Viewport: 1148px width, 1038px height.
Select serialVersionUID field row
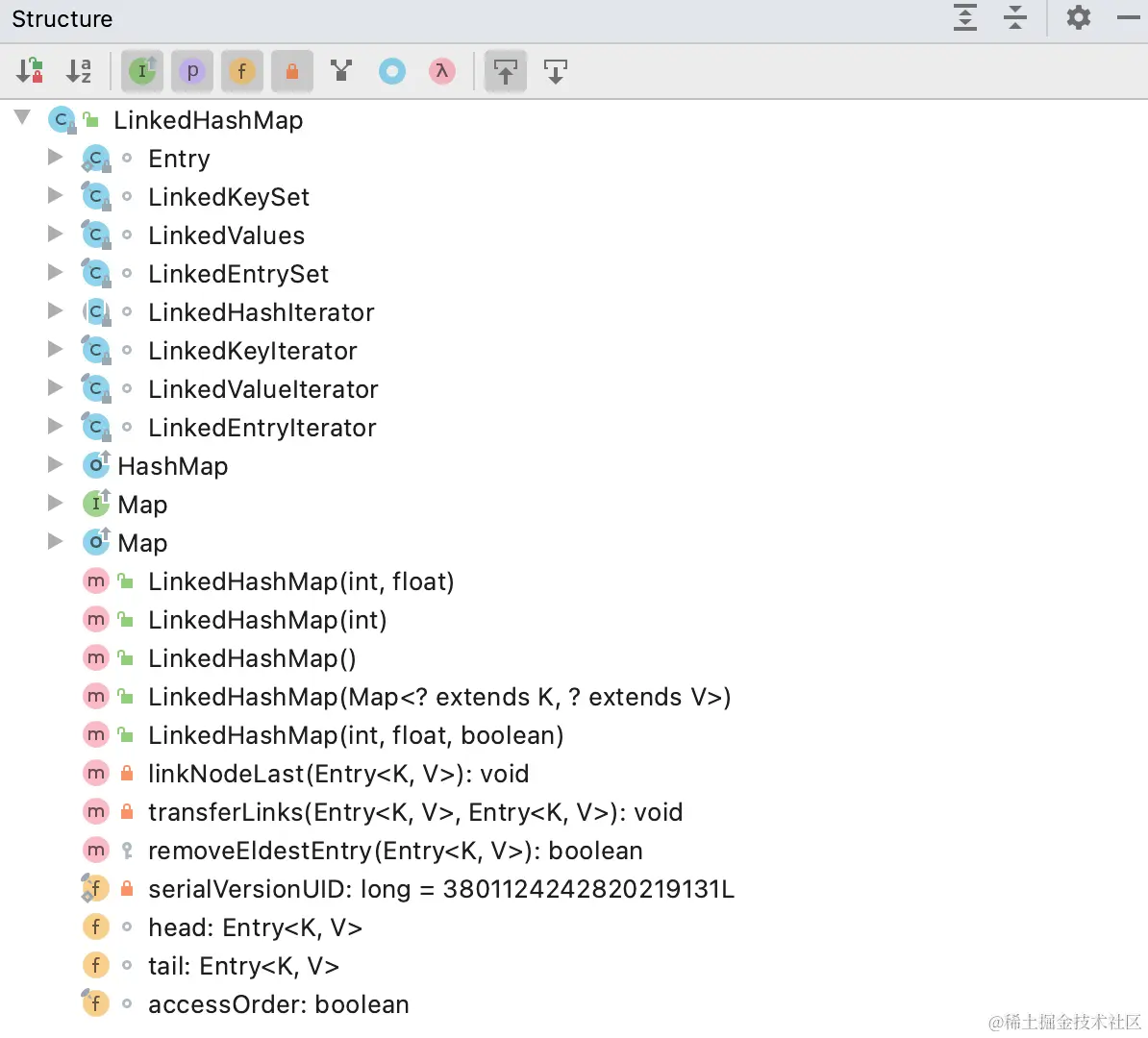[440, 889]
